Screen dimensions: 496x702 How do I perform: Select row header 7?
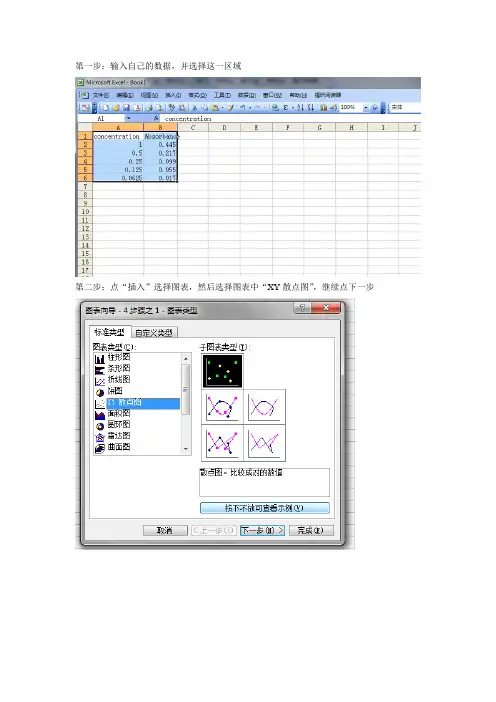coord(85,186)
